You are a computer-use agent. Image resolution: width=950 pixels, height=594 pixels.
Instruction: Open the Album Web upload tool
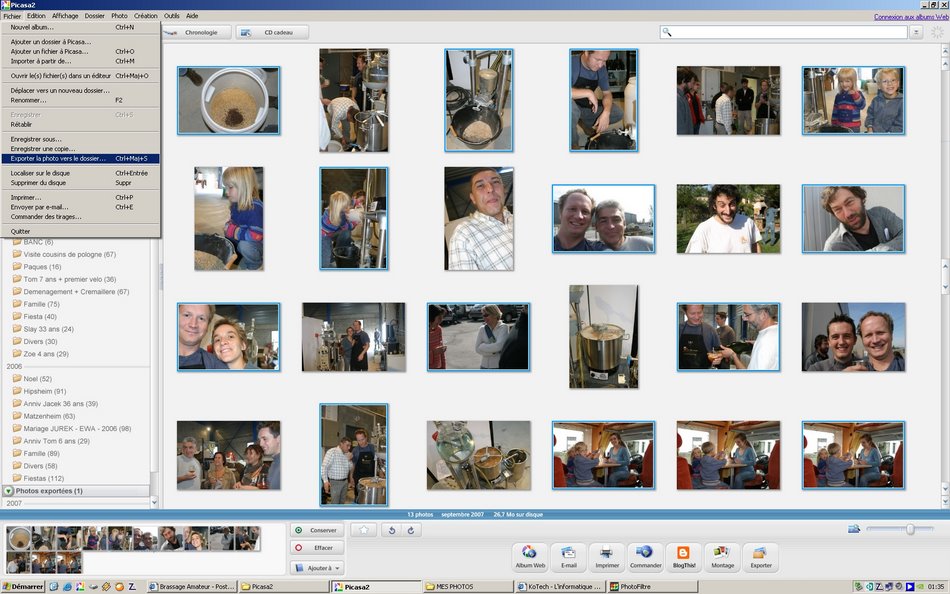click(530, 556)
